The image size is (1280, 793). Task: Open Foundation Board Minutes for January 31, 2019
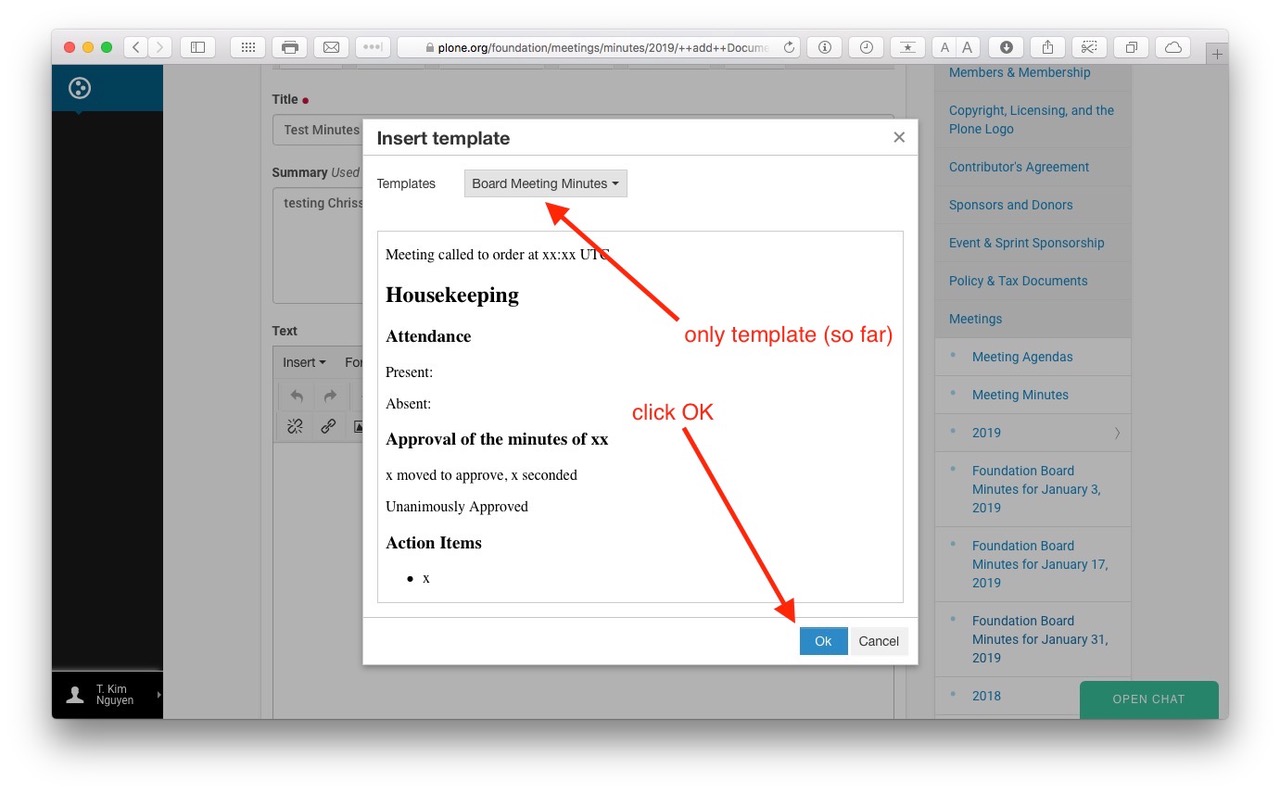(1040, 639)
